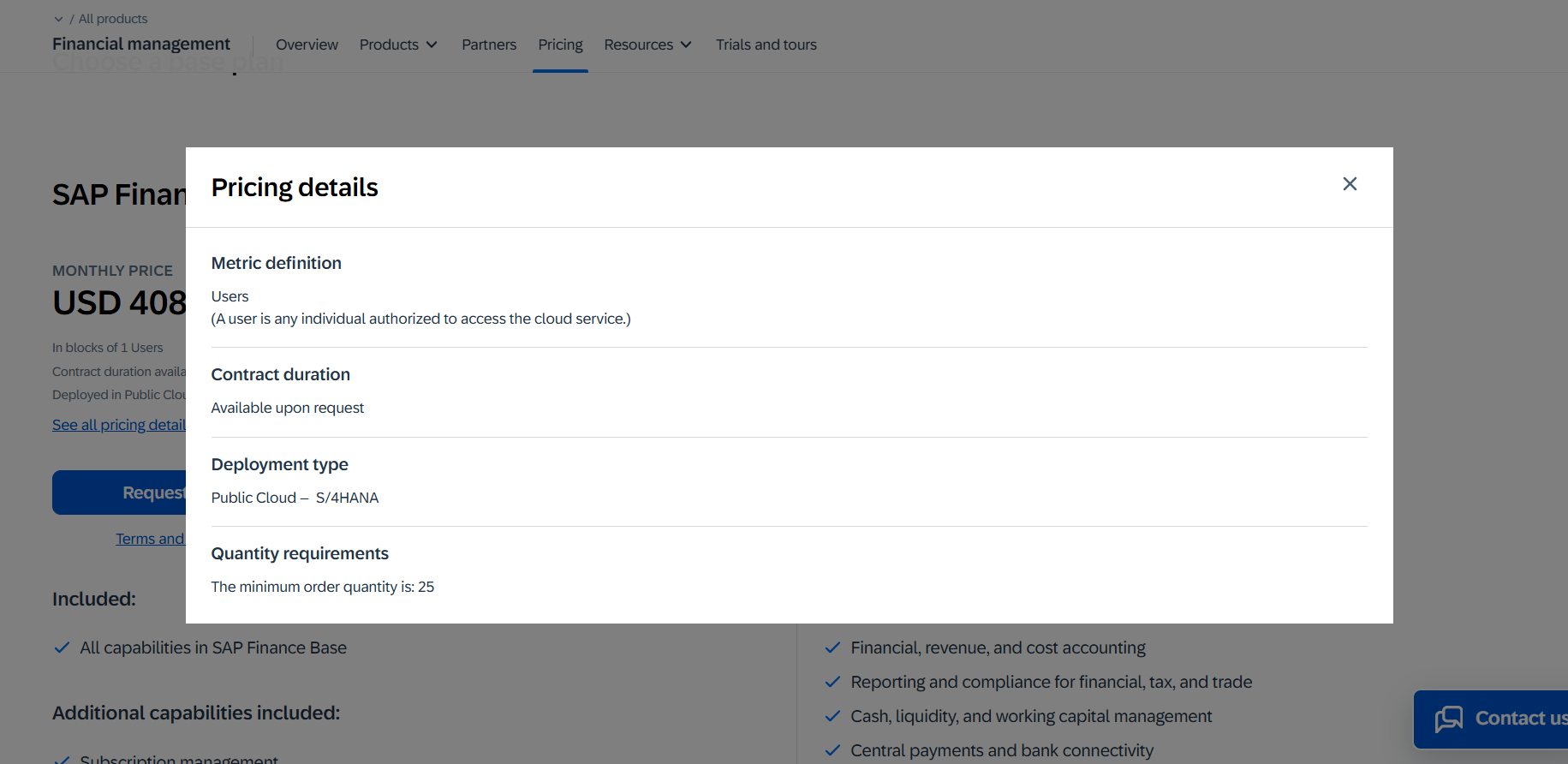The height and width of the screenshot is (764, 1568).
Task: Click the 'Public Cloud – S/4HANA' text
Action: [x=295, y=498]
